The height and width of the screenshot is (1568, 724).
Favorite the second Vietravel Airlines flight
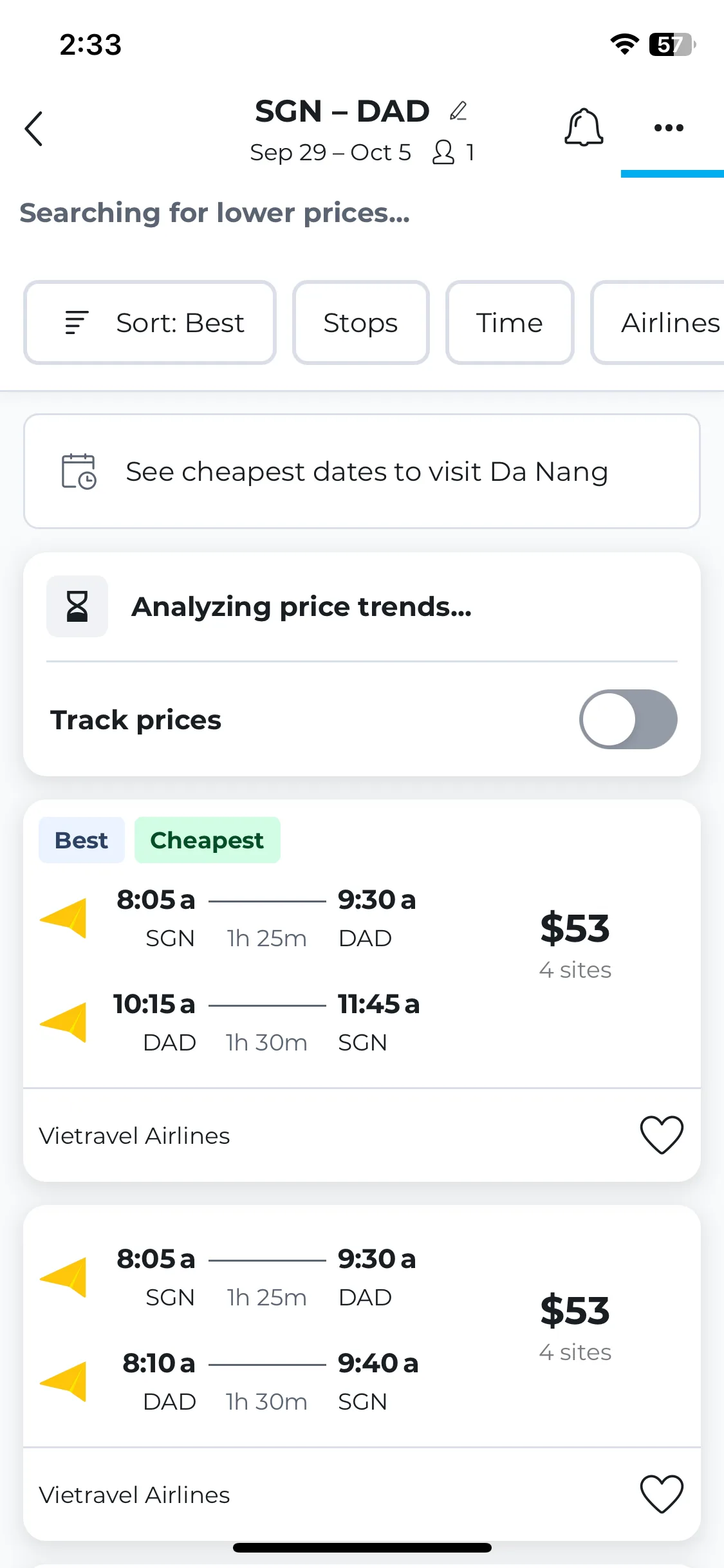pos(662,1494)
